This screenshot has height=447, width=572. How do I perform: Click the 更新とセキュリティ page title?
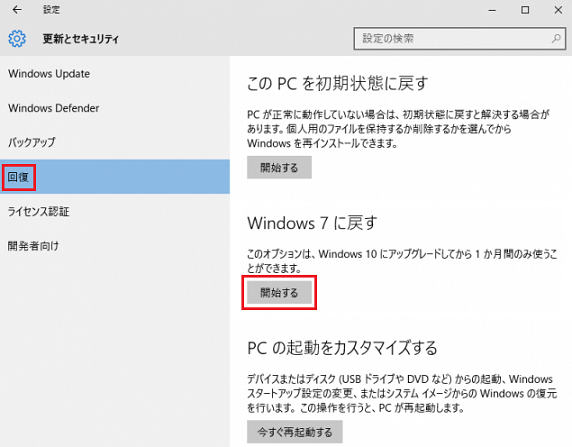[x=81, y=38]
